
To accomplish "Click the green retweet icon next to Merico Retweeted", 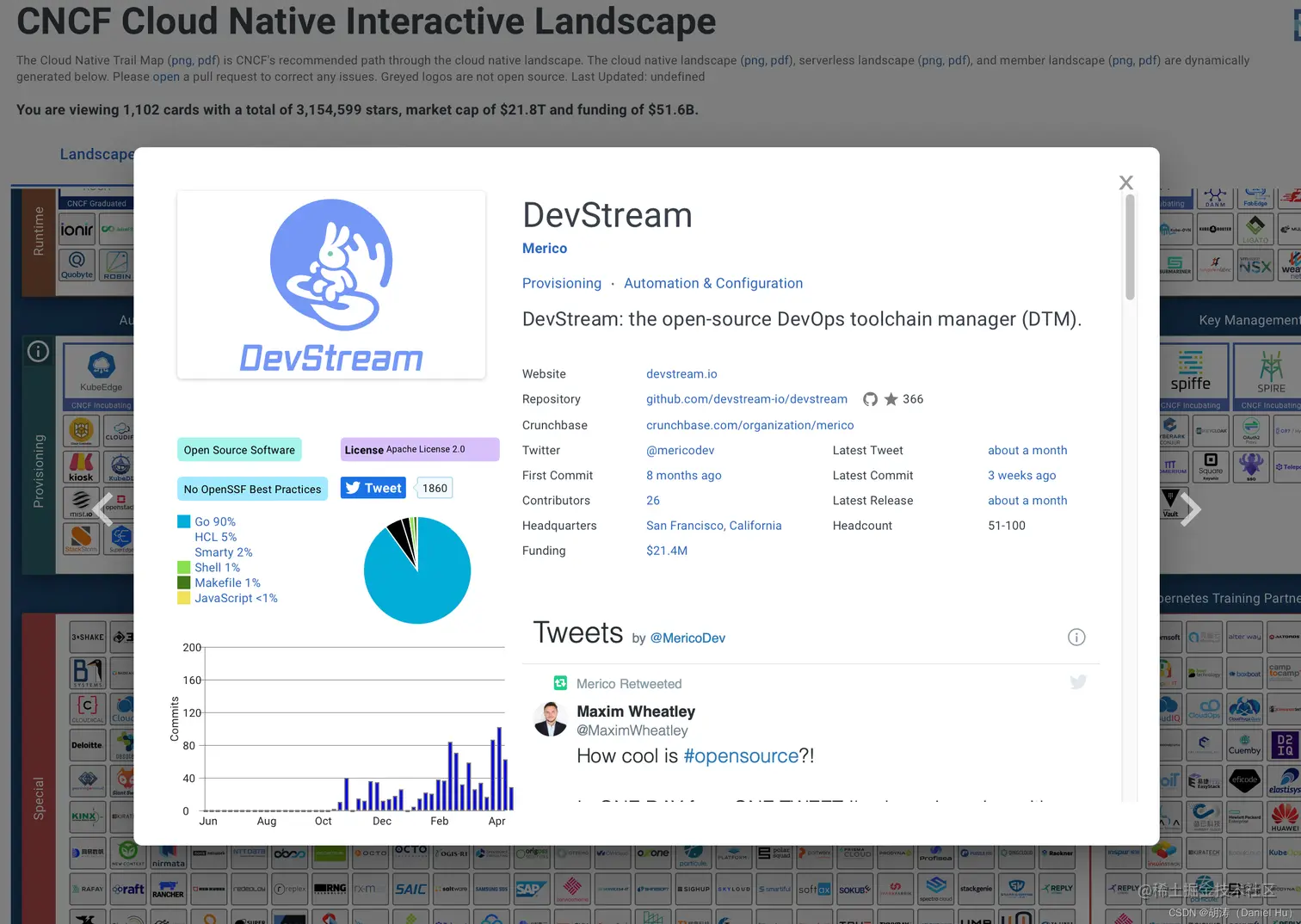I will [560, 682].
